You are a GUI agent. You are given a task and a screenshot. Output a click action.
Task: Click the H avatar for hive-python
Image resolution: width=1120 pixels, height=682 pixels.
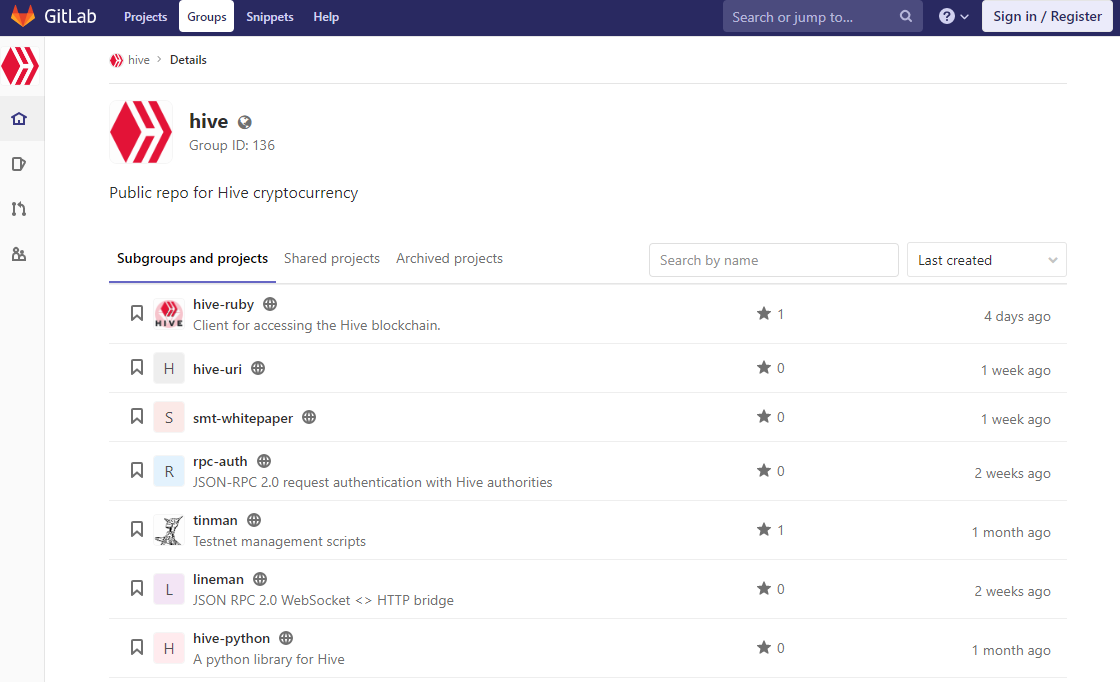click(x=169, y=648)
